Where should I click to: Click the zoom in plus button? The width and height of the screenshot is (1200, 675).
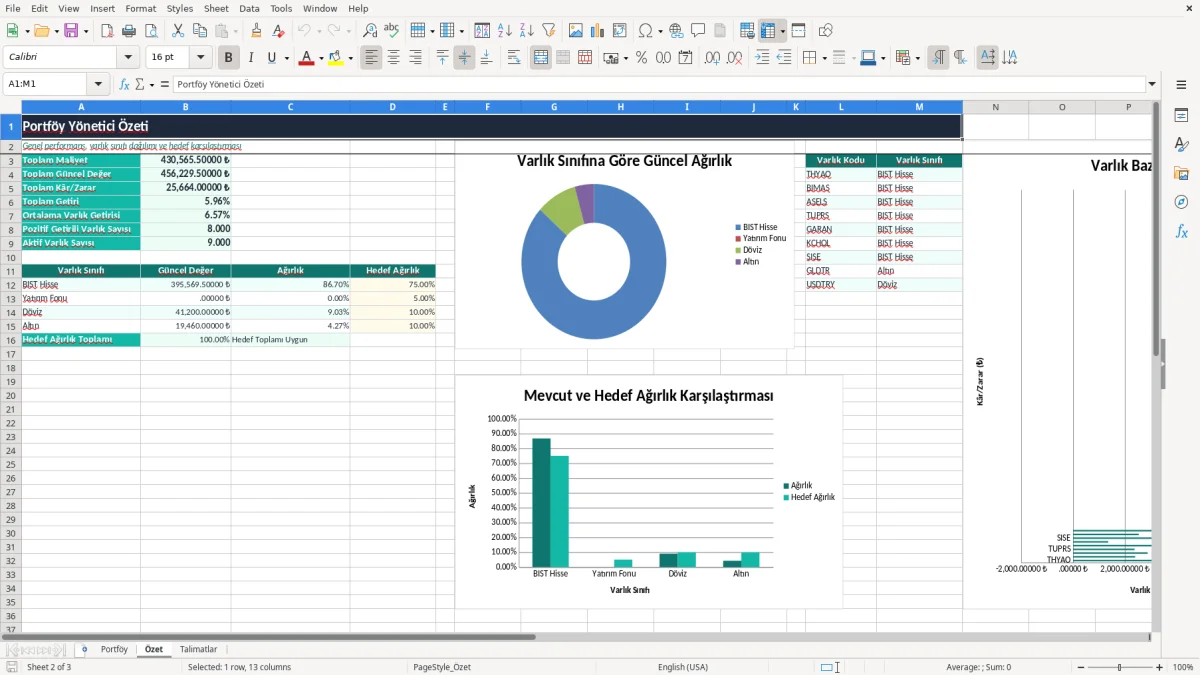(1160, 667)
